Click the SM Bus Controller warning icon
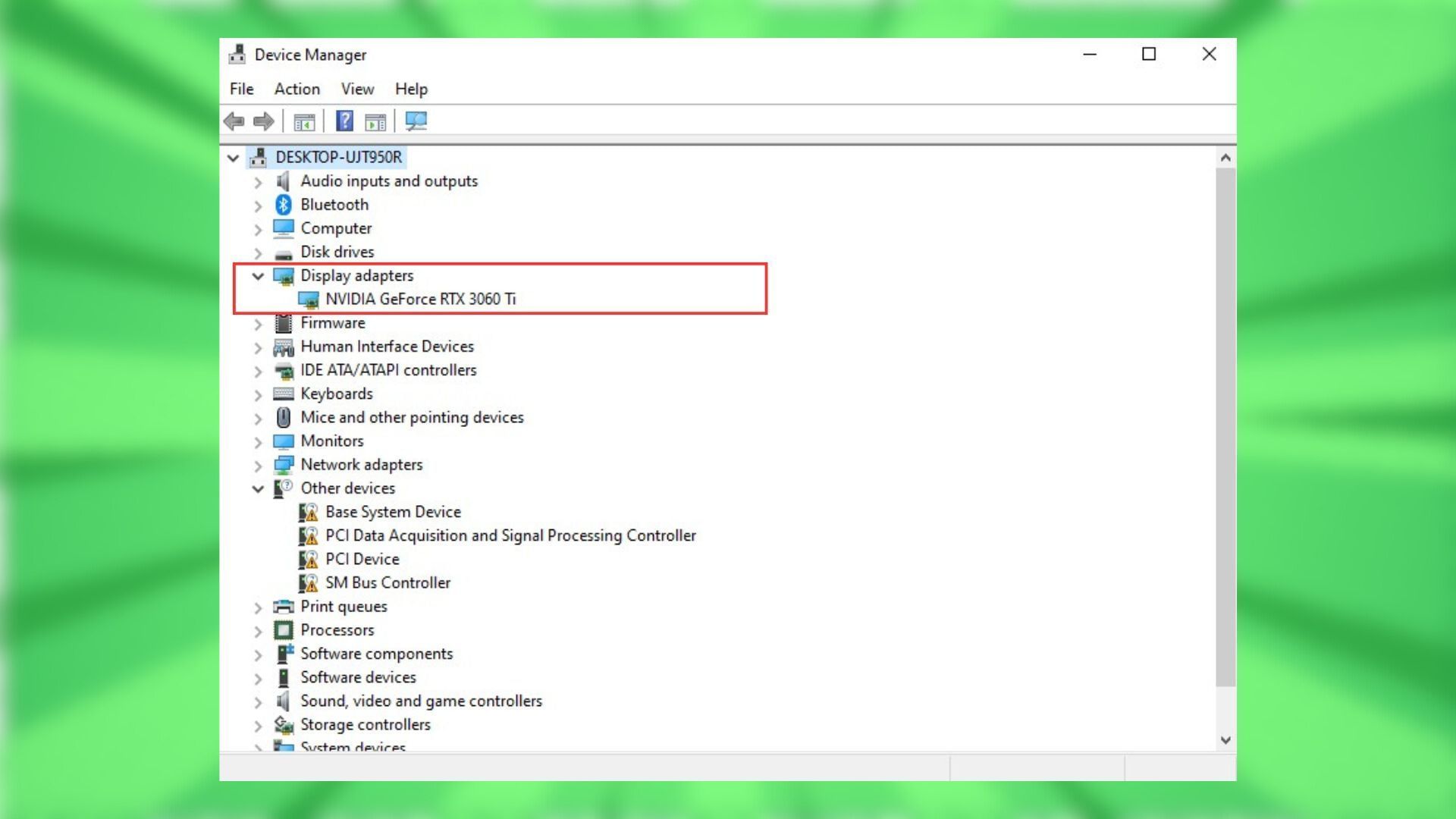 [309, 583]
